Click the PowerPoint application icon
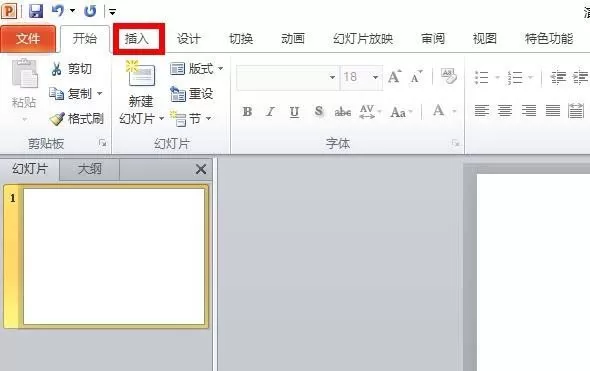The height and width of the screenshot is (371, 590). click(9, 11)
